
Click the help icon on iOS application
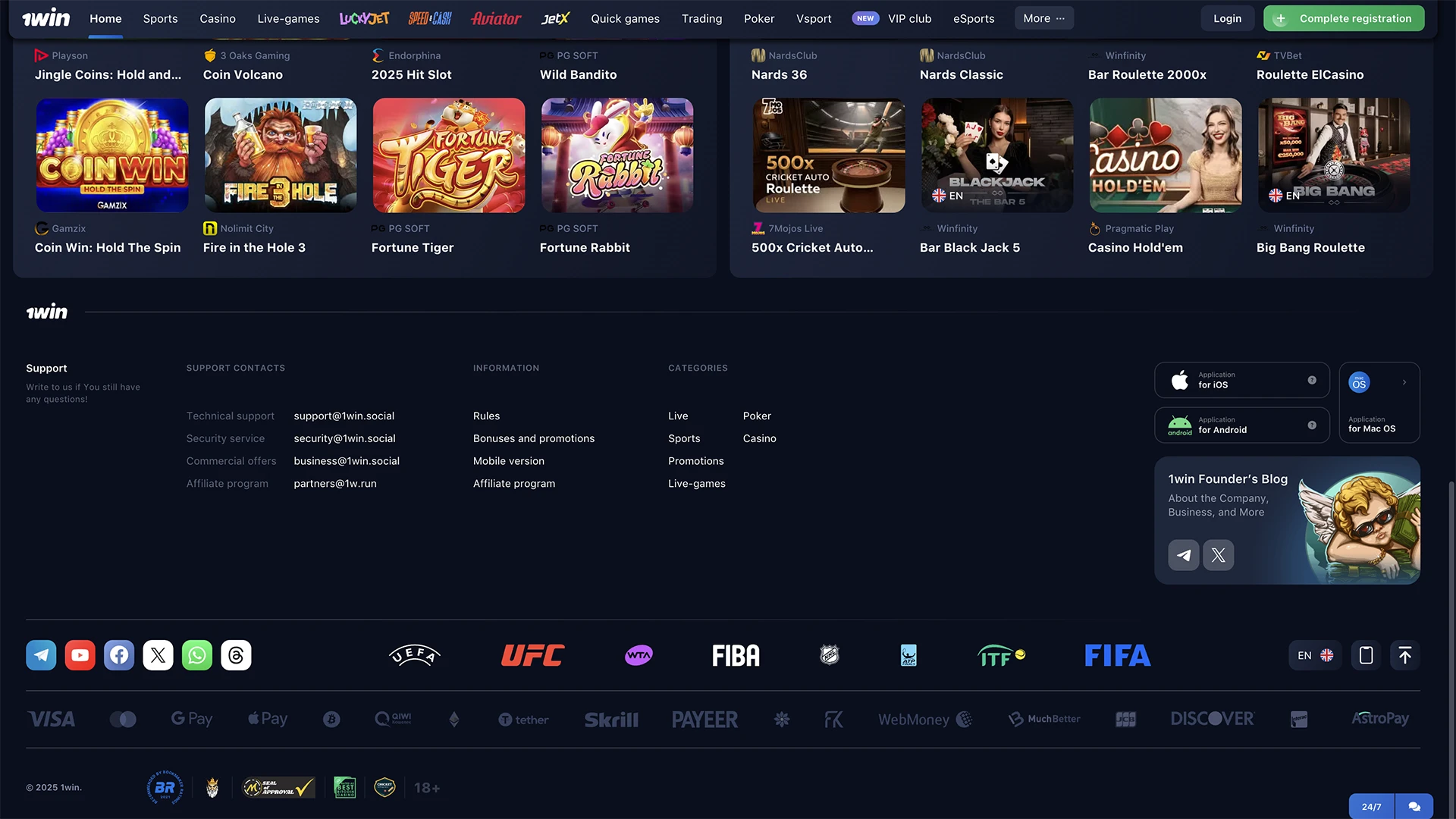point(1312,380)
